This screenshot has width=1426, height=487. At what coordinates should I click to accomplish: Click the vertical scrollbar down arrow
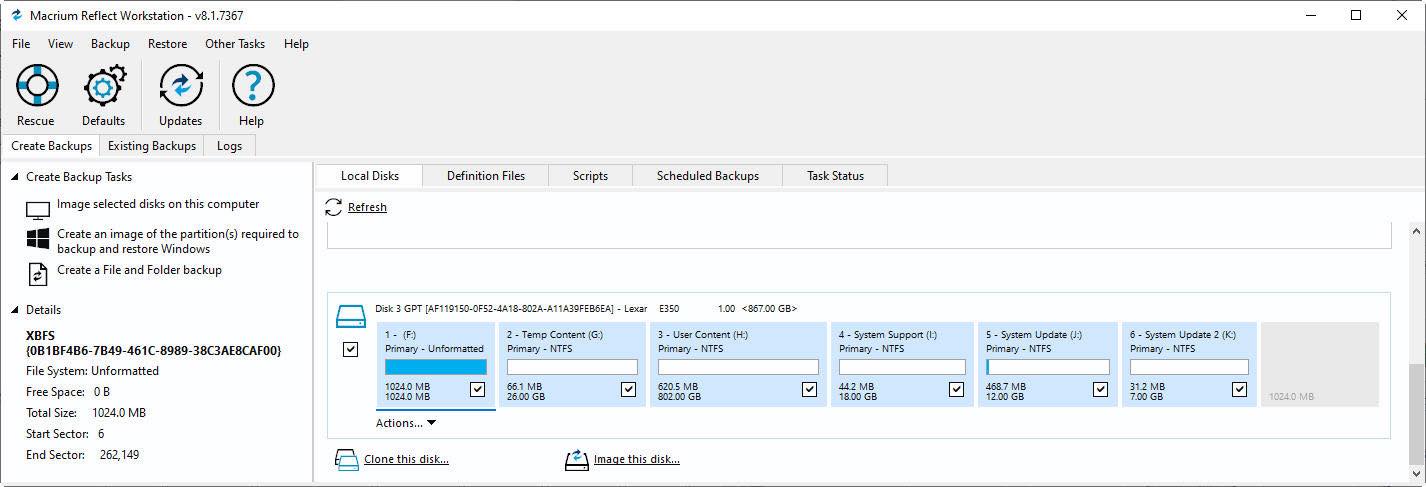(1416, 475)
